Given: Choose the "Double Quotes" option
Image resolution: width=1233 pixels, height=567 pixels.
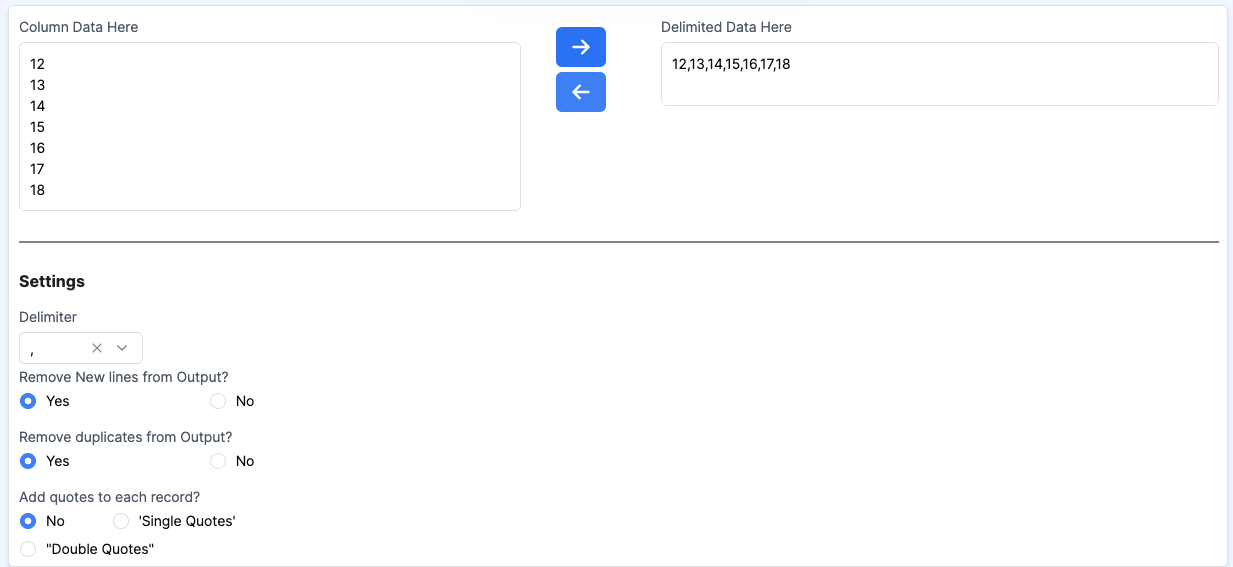Looking at the screenshot, I should click(x=28, y=549).
